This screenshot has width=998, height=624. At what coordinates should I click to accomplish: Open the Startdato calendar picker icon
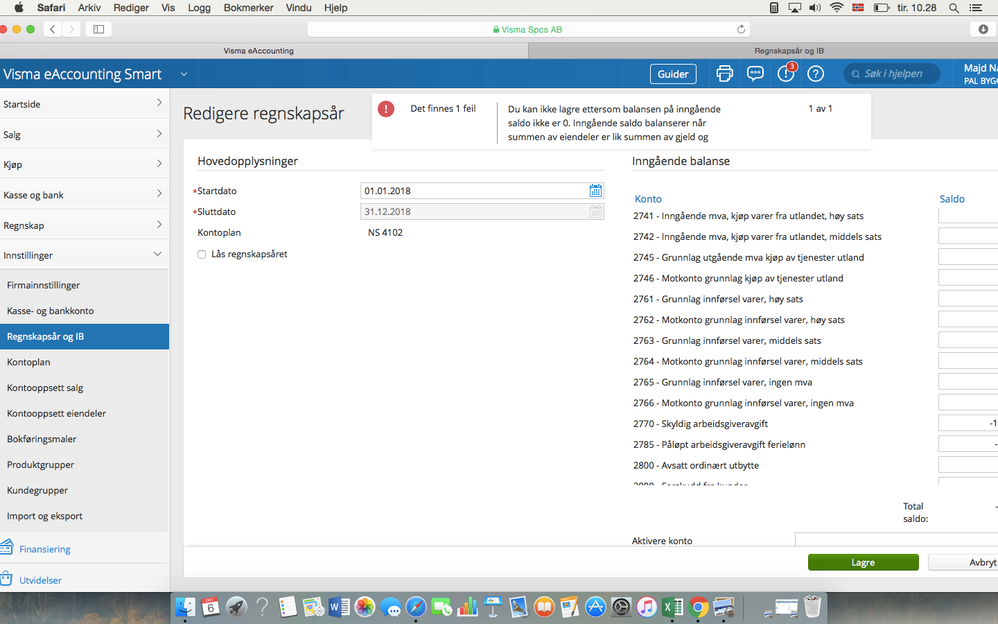coord(595,190)
